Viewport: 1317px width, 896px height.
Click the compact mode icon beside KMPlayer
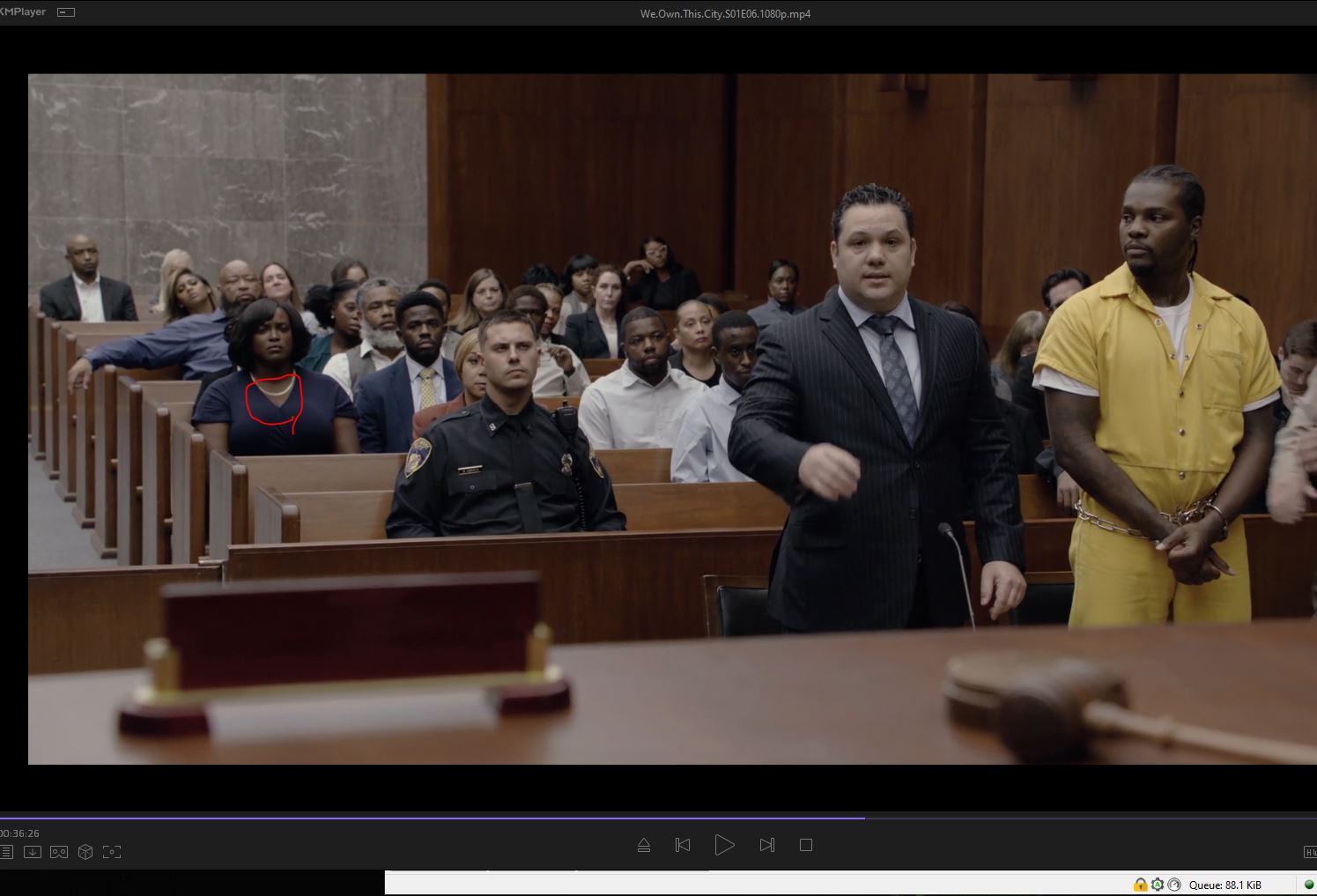tap(66, 12)
